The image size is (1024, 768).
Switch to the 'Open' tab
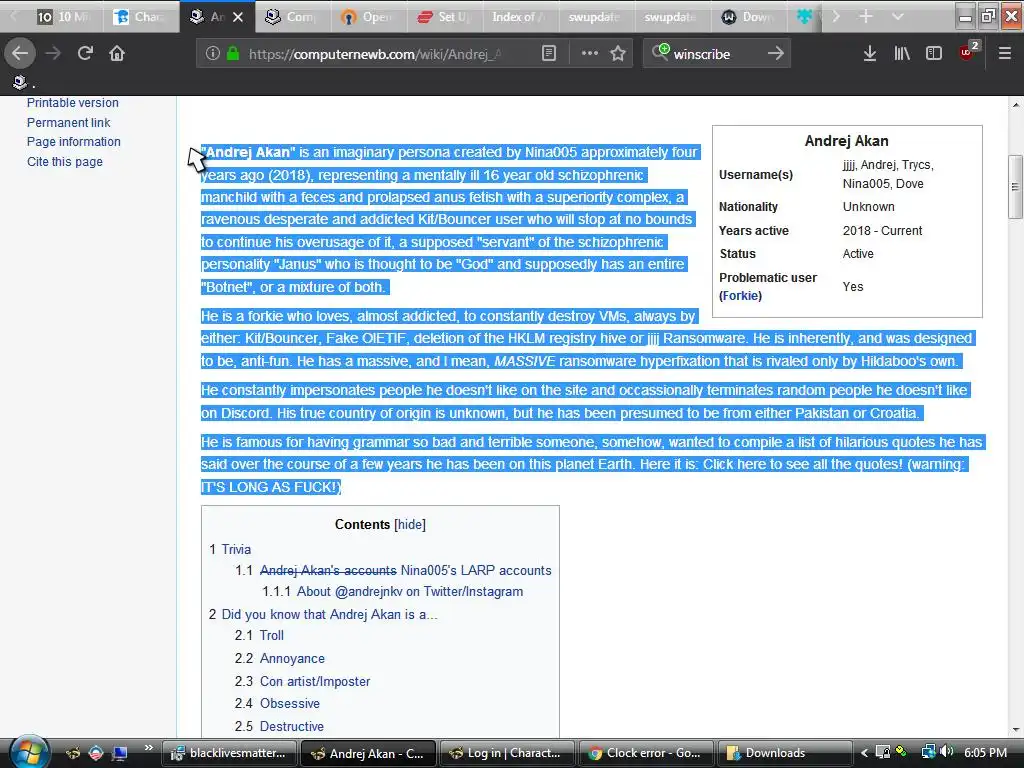click(x=368, y=17)
